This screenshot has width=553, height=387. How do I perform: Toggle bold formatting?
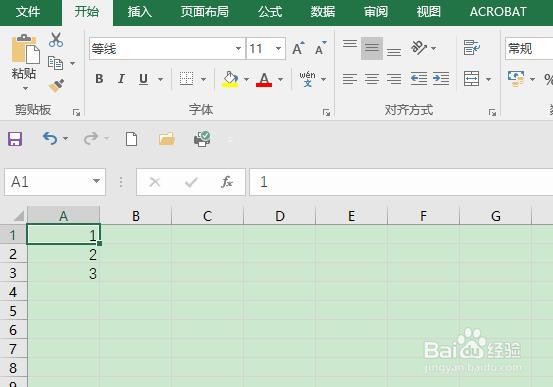(99, 79)
